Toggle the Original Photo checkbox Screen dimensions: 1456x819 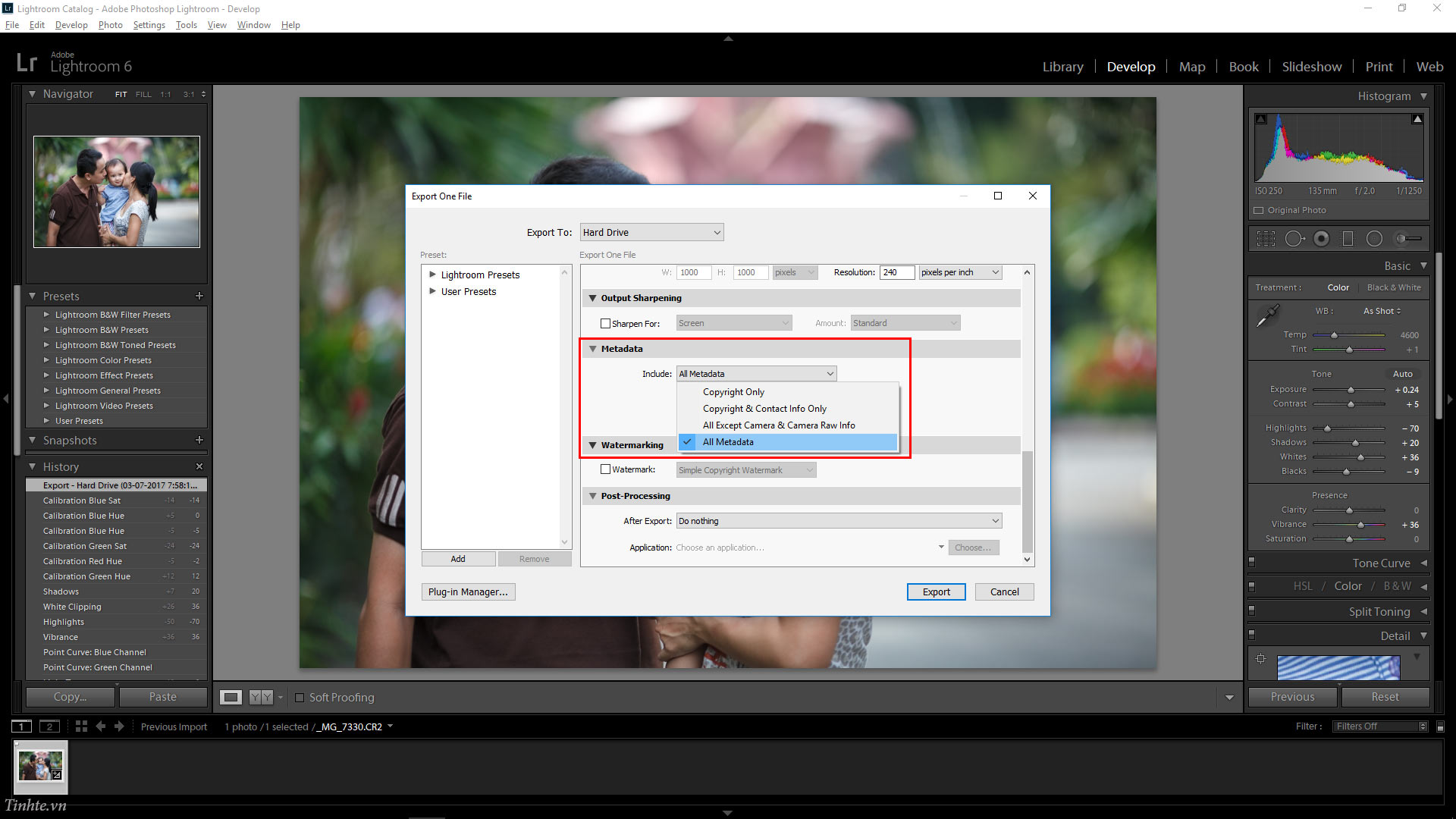[1259, 210]
